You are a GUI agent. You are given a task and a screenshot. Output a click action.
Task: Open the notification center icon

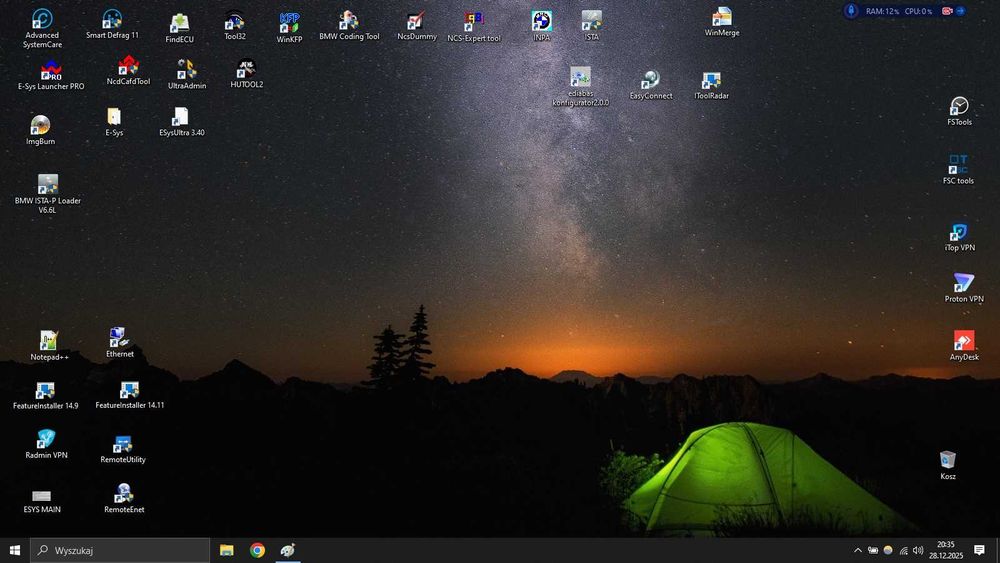click(980, 550)
